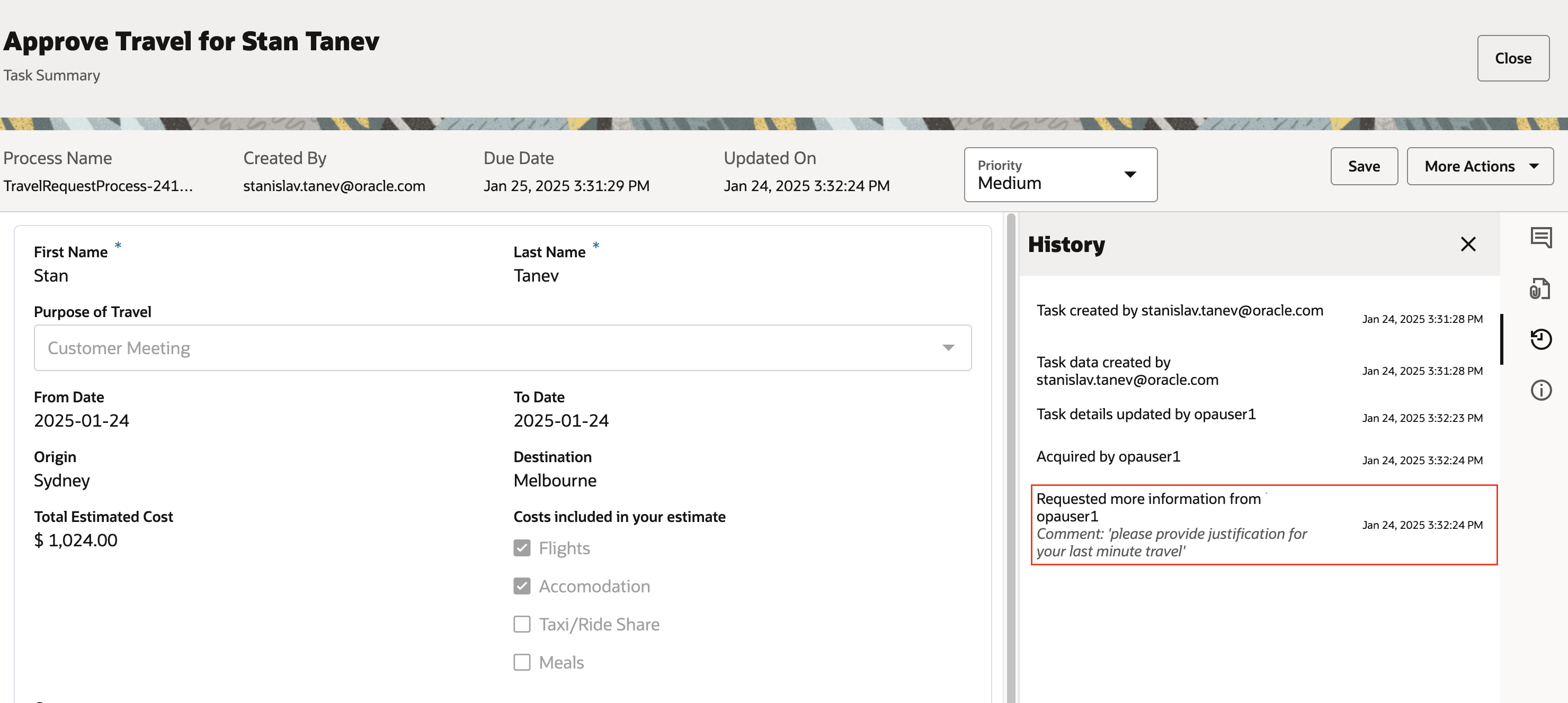Viewport: 1568px width, 703px height.
Task: Click the TravelRequestProcess-241 process name
Action: [x=97, y=186]
